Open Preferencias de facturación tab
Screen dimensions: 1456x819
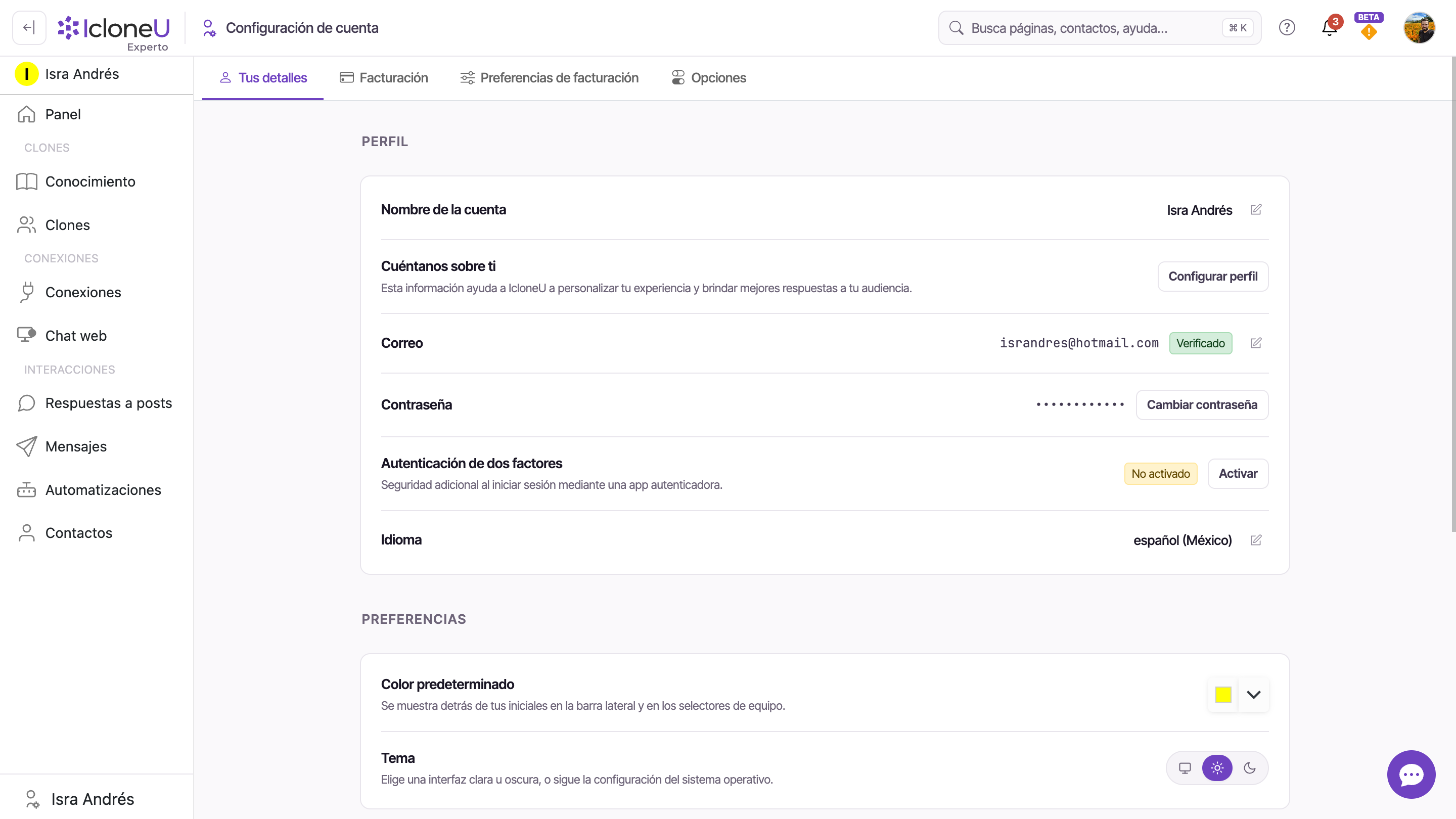(549, 78)
